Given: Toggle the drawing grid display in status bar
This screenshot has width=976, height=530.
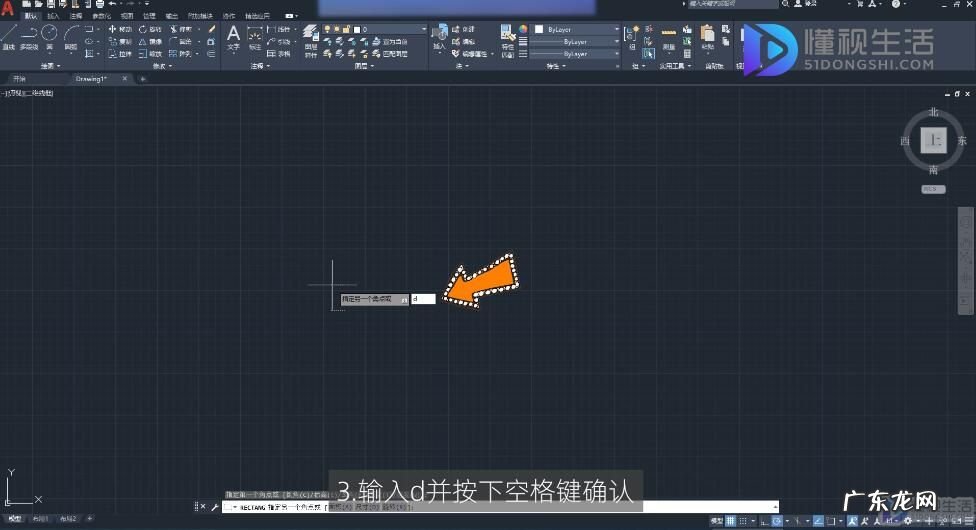Looking at the screenshot, I should point(731,521).
